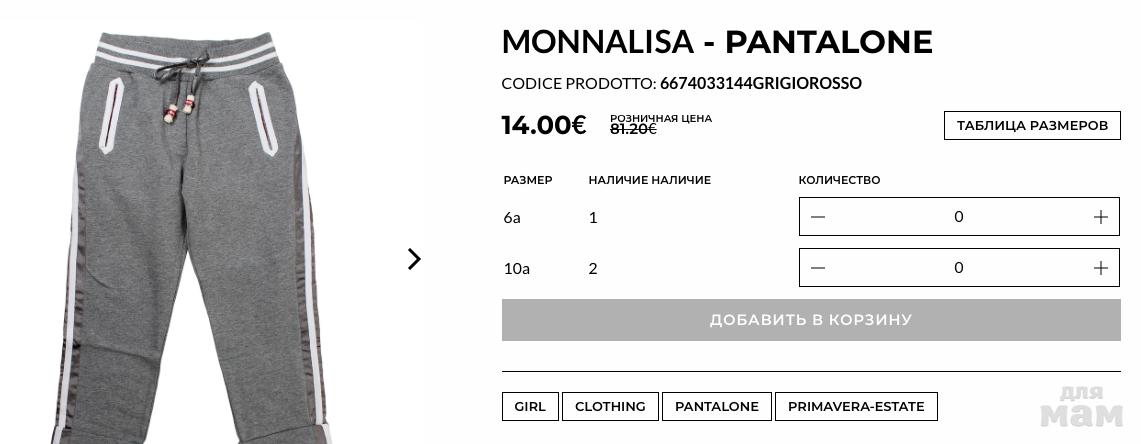Screen dimensions: 1141x444
Task: Click the size 6a row label
Action: click(x=512, y=217)
